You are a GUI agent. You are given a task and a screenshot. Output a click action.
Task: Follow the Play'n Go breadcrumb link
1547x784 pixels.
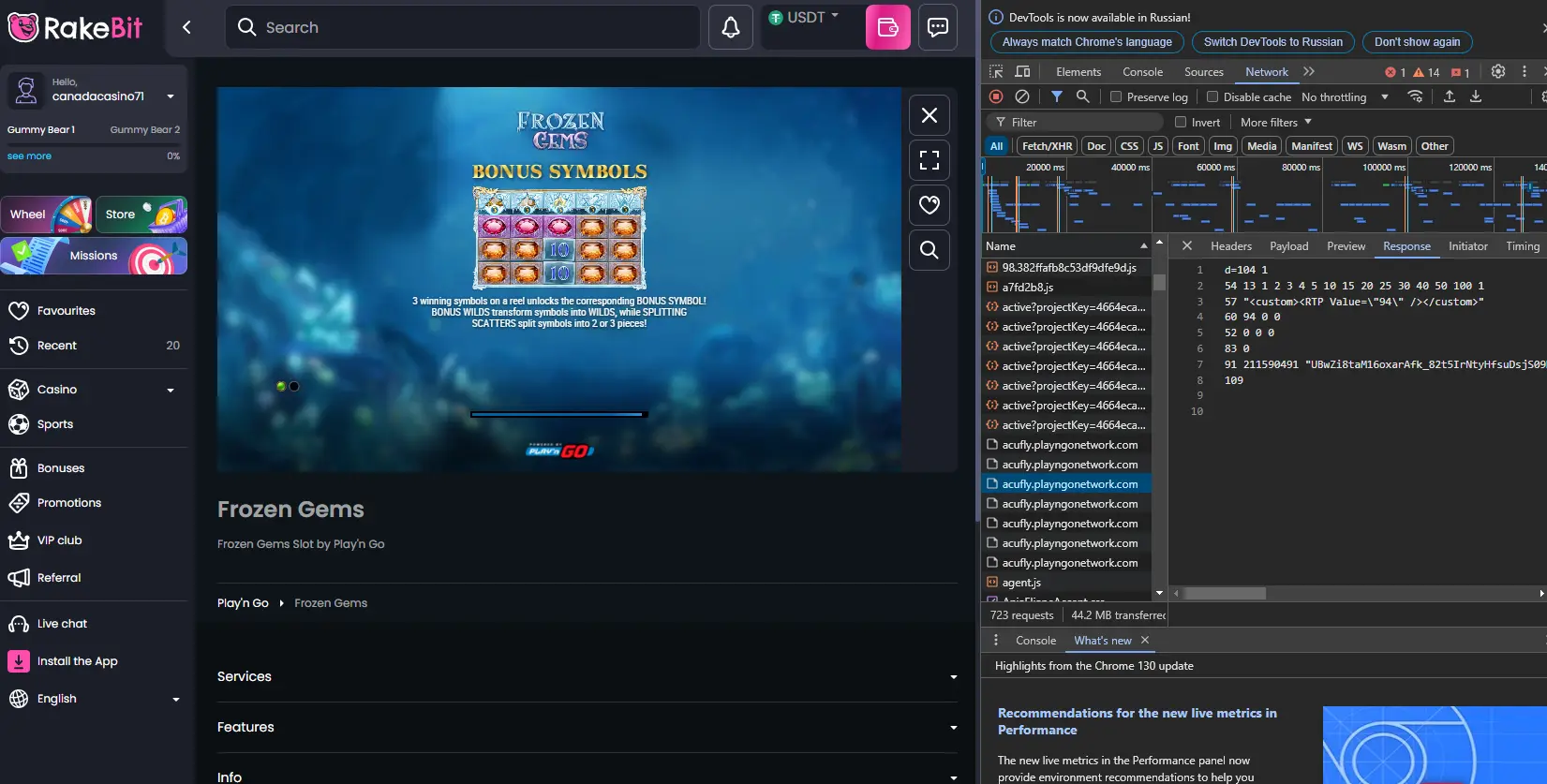[x=243, y=602]
